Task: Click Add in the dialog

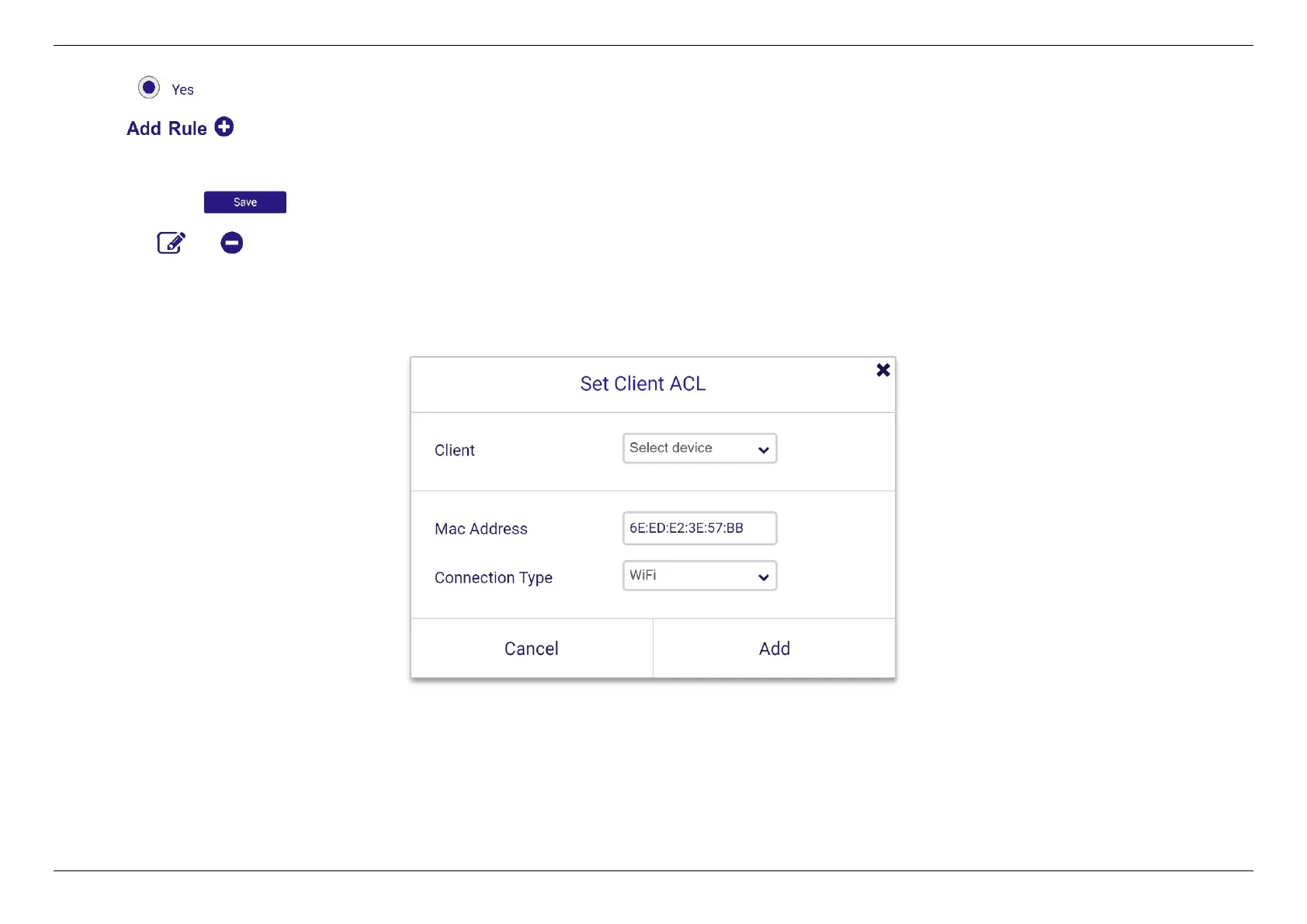Action: tap(775, 649)
